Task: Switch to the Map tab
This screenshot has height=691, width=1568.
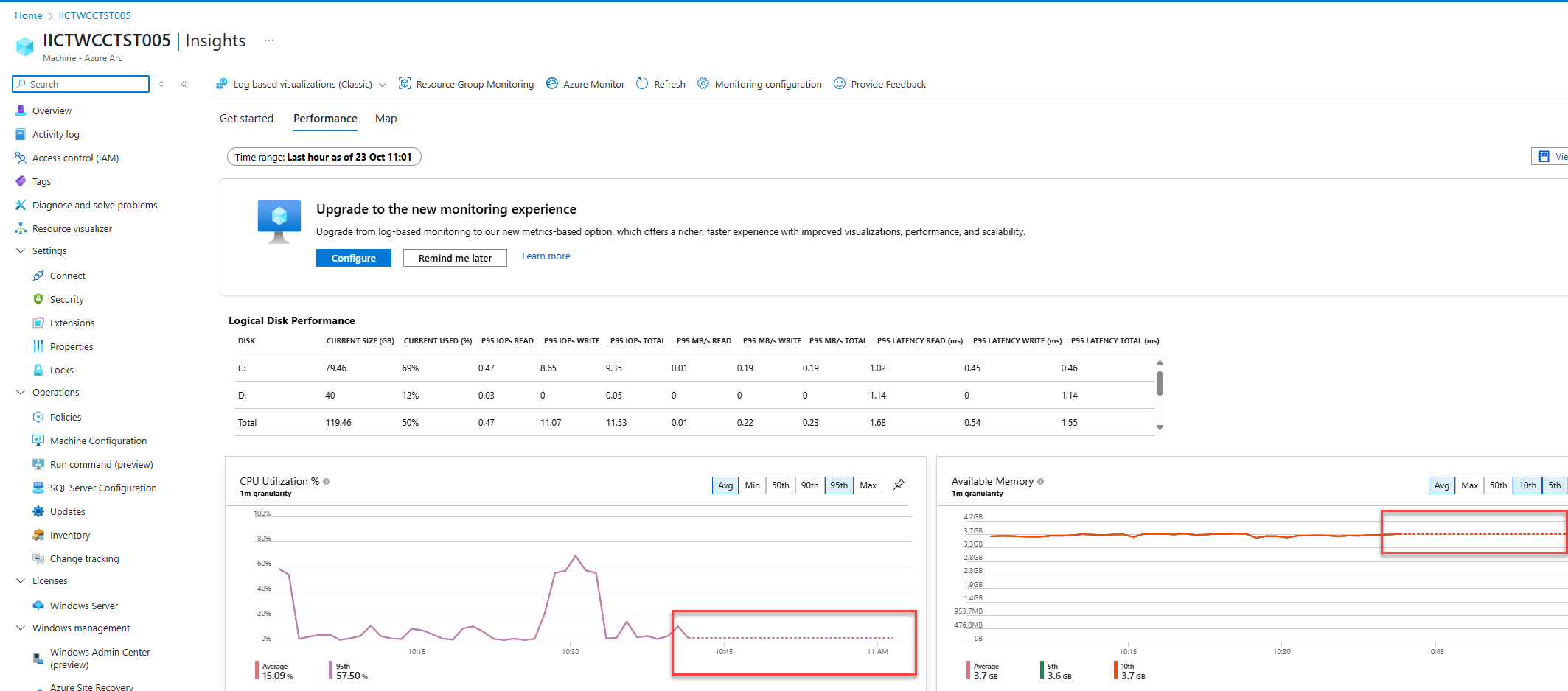Action: 386,119
